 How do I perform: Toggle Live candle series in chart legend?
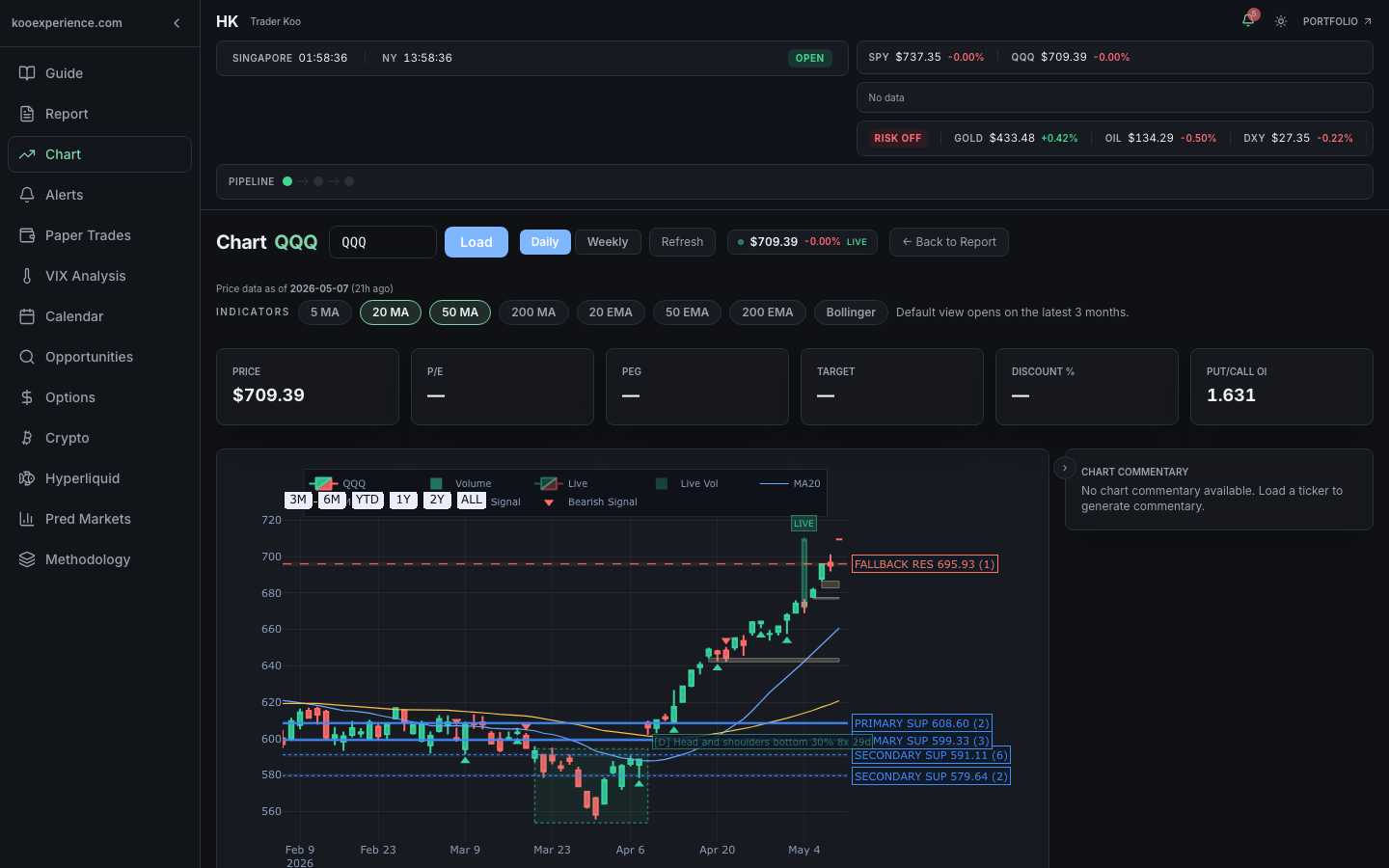coord(562,483)
